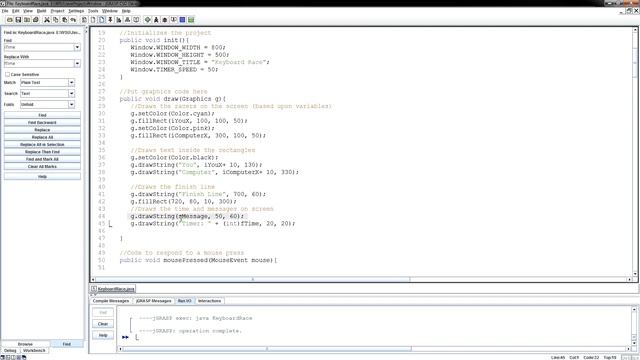The image size is (640, 360).
Task: Switch to the Browse tab
Action: 25,344
